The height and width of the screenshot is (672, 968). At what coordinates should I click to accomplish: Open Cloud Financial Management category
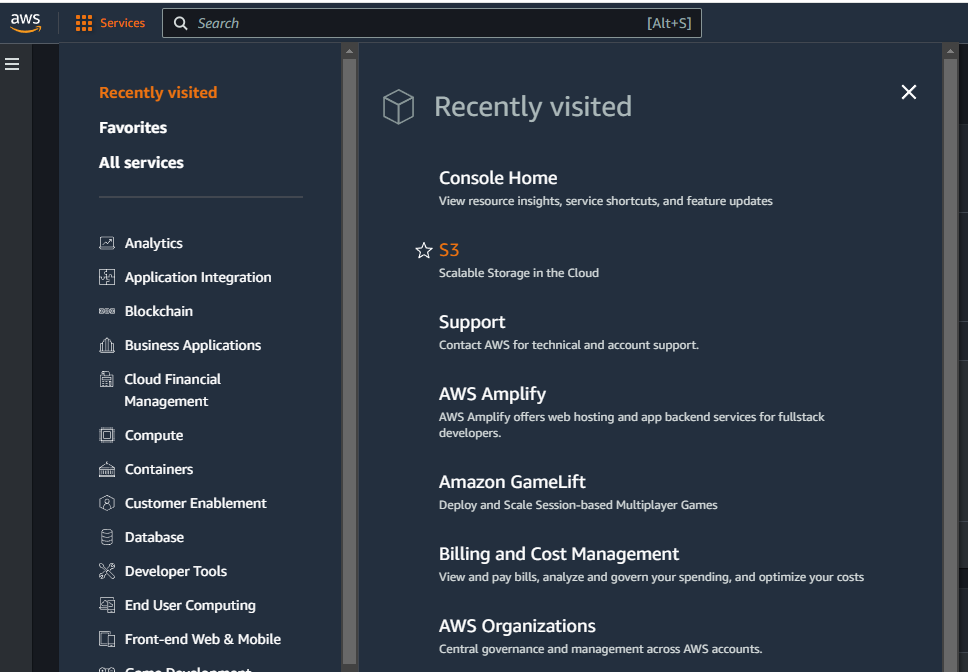173,390
